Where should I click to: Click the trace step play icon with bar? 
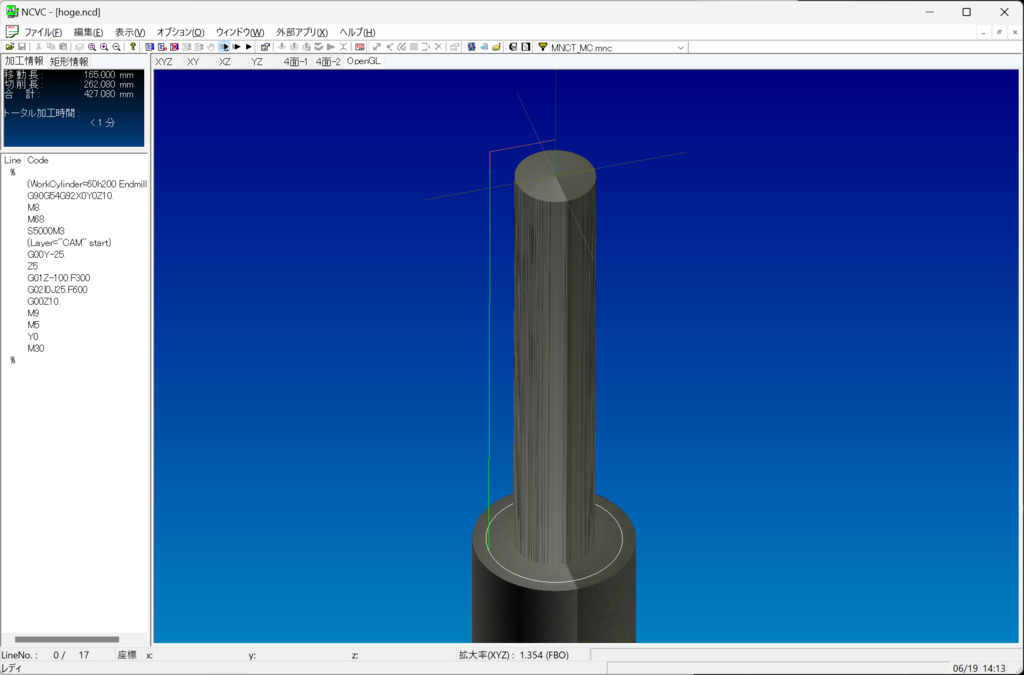click(236, 47)
